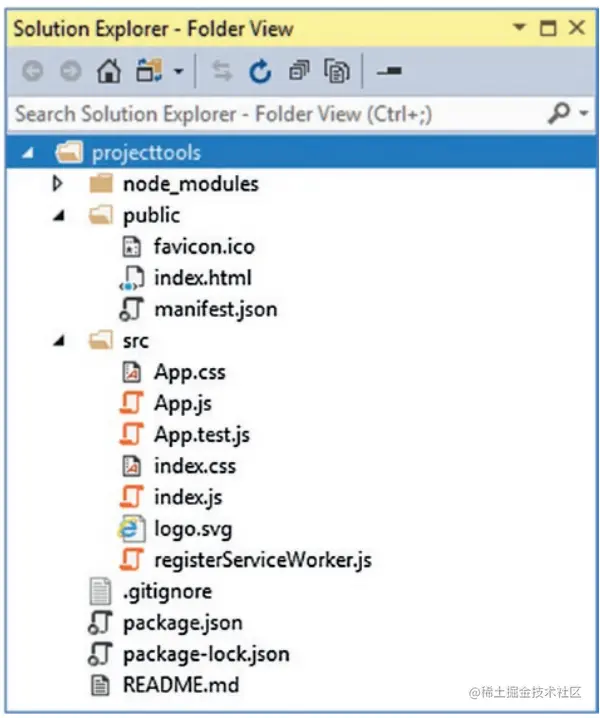Click the index.css stylesheet icon
Image resolution: width=600 pixels, height=718 pixels.
click(132, 466)
